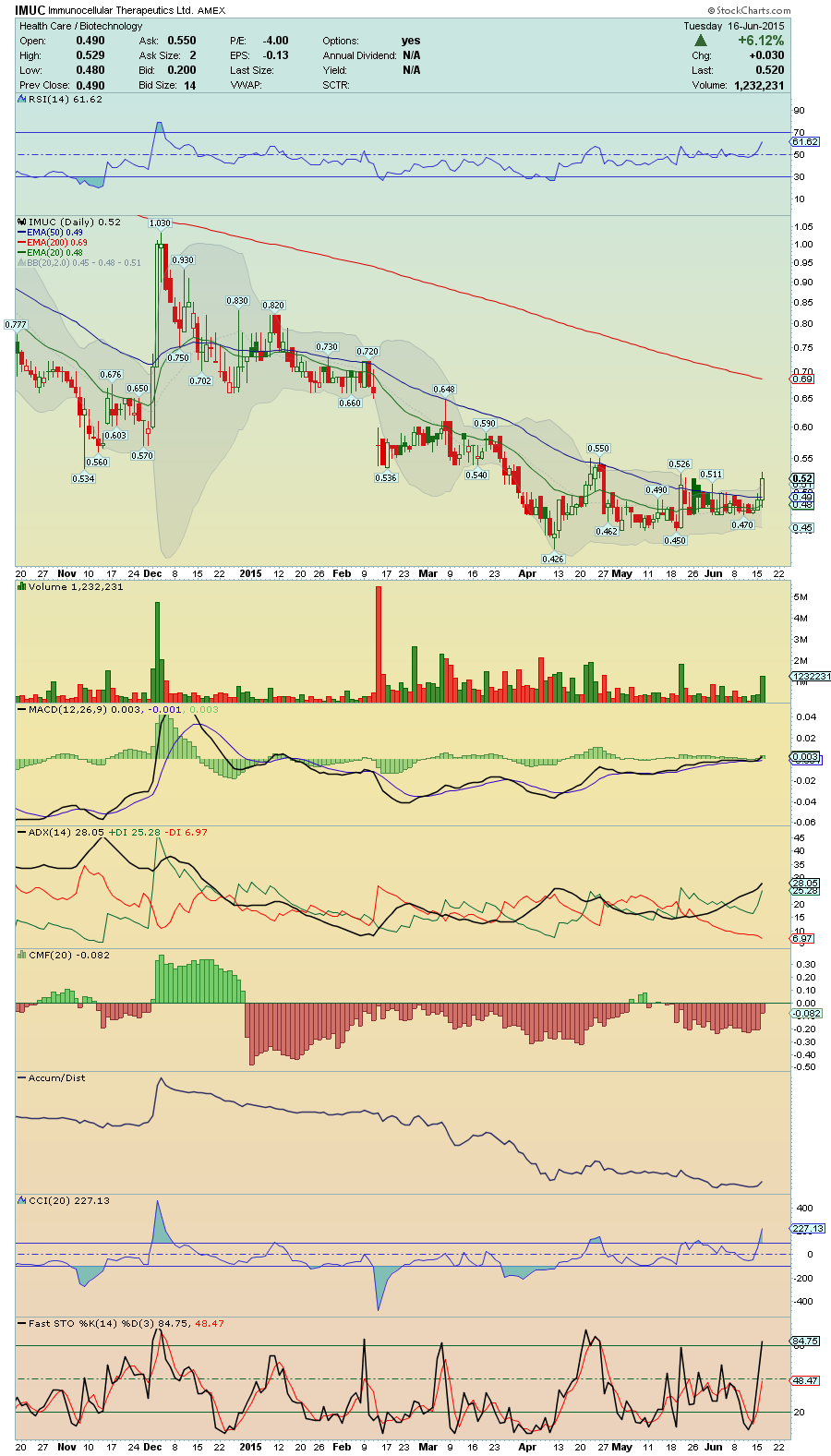Click the candlestick icon beside IMUC (Daily)
This screenshot has height=1456, width=831.
[22, 222]
